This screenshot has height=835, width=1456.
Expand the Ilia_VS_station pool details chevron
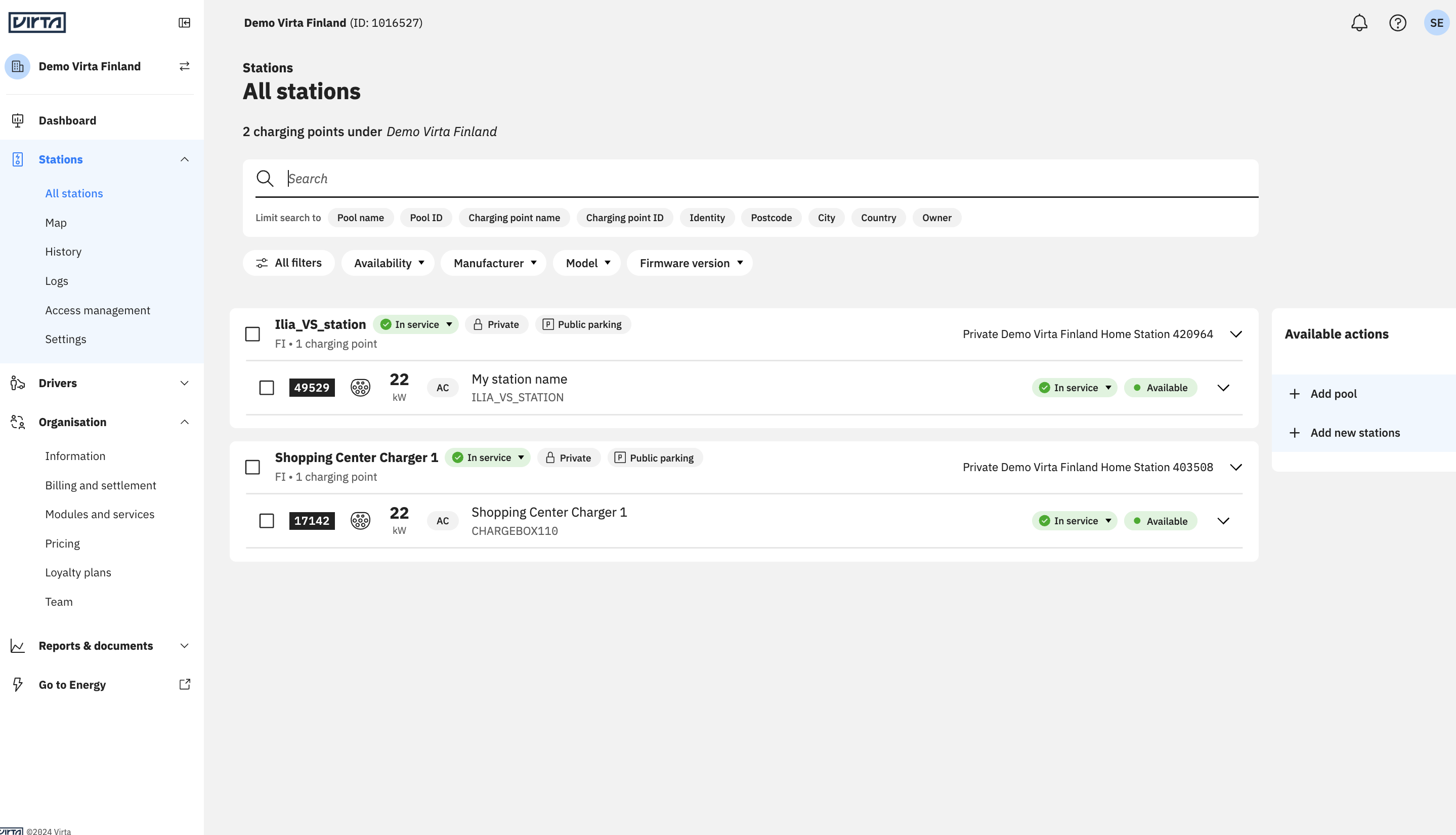(x=1236, y=335)
